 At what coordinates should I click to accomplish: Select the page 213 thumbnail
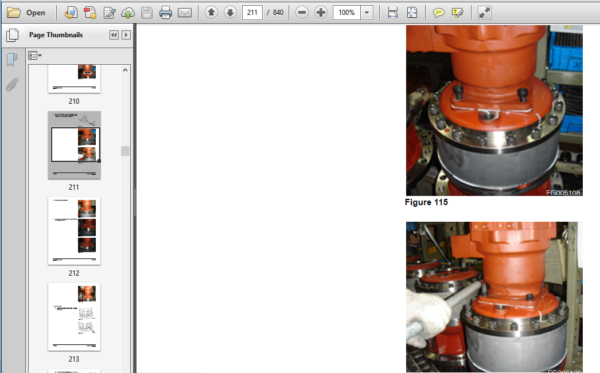click(74, 317)
